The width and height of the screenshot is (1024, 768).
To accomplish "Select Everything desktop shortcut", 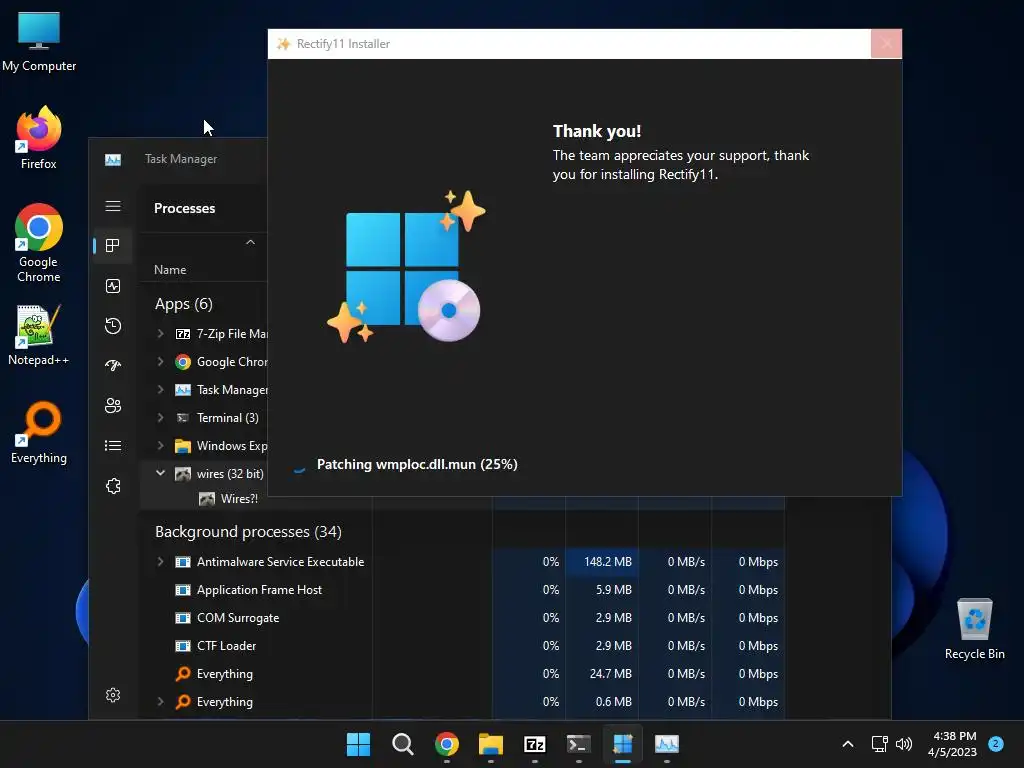I will pyautogui.click(x=39, y=432).
